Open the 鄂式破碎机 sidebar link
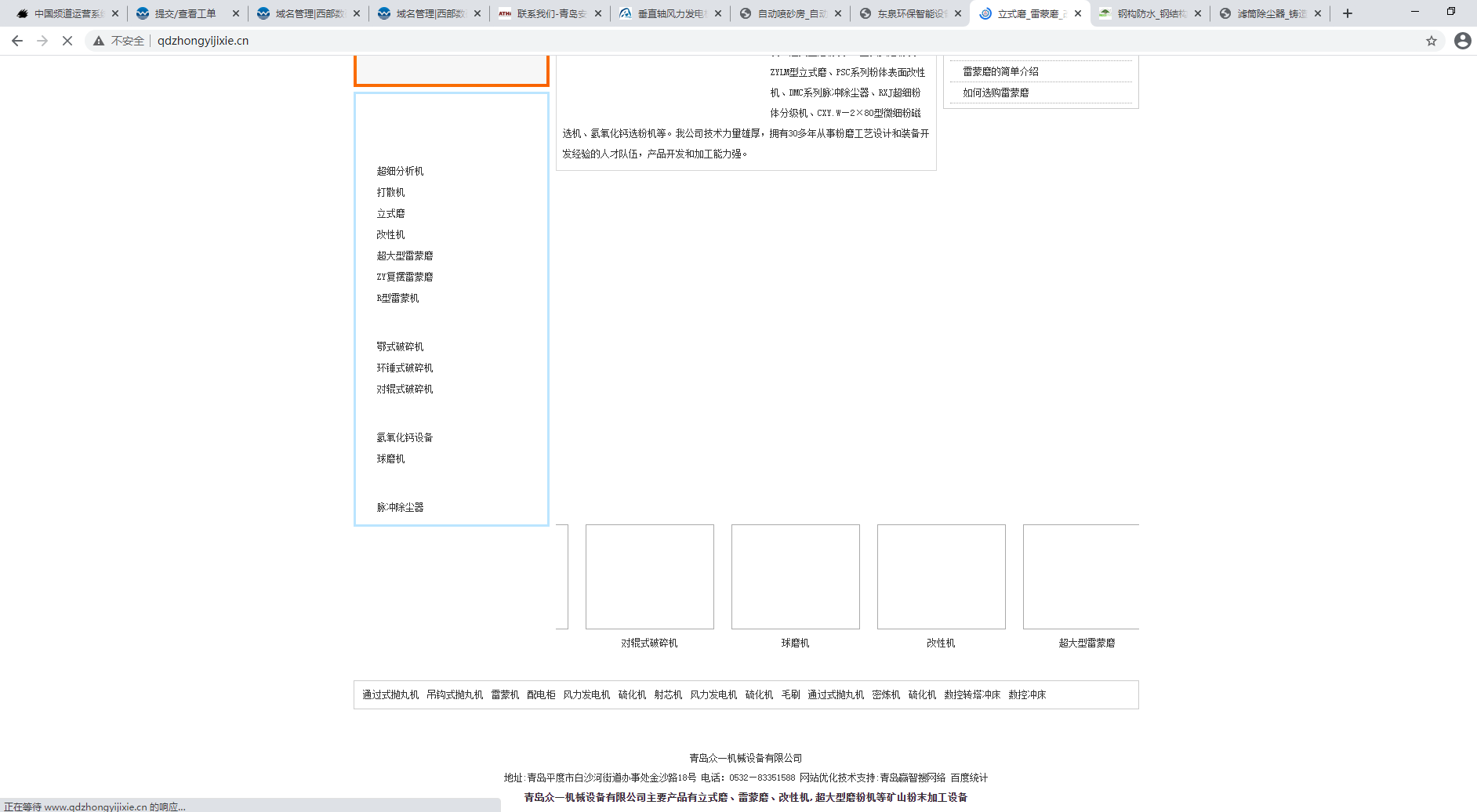 [x=400, y=346]
